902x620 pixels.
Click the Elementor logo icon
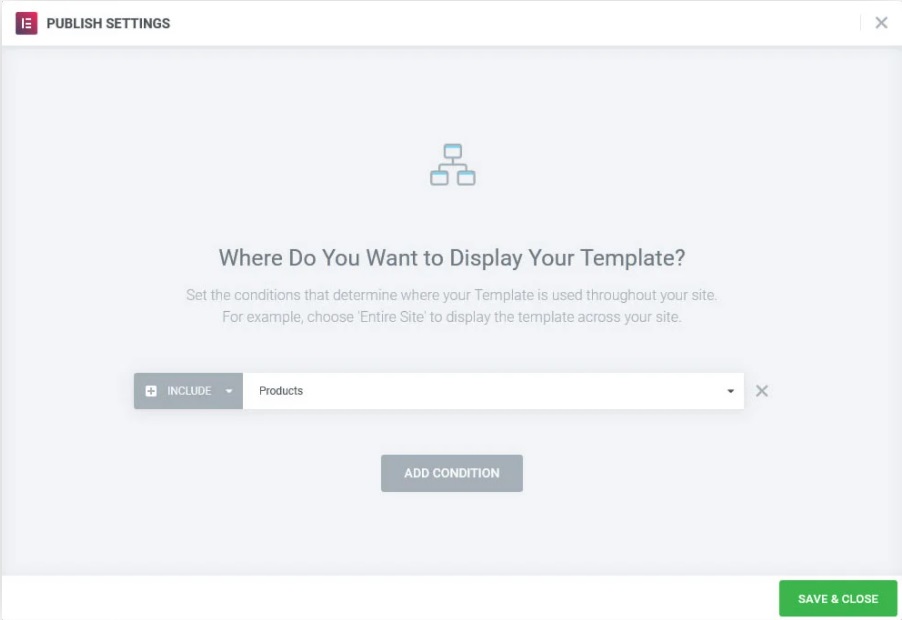pyautogui.click(x=26, y=24)
